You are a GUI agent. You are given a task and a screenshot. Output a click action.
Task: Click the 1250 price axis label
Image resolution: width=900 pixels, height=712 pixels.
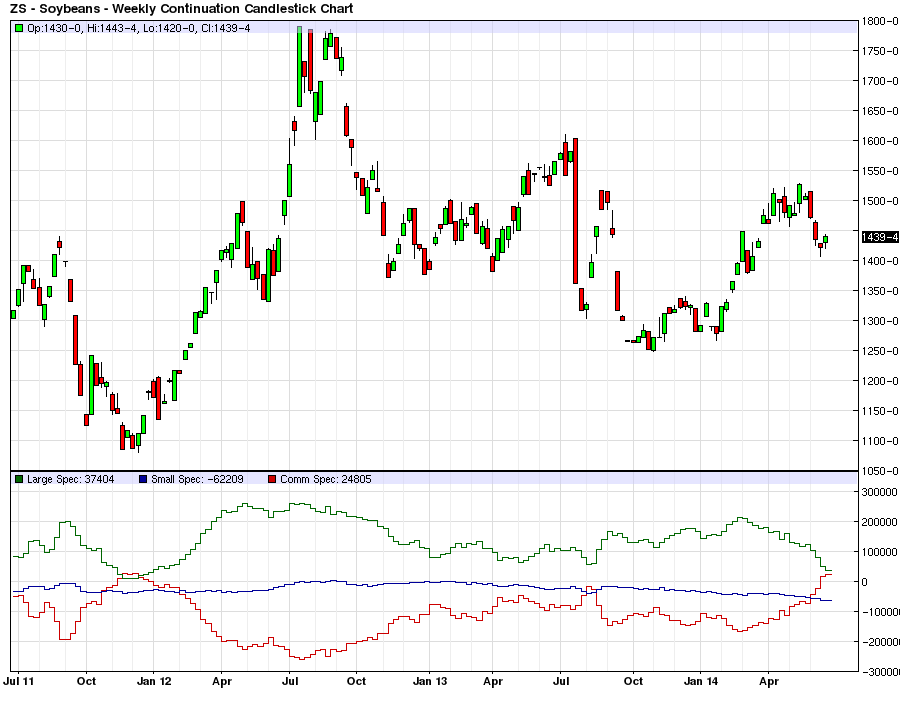881,351
